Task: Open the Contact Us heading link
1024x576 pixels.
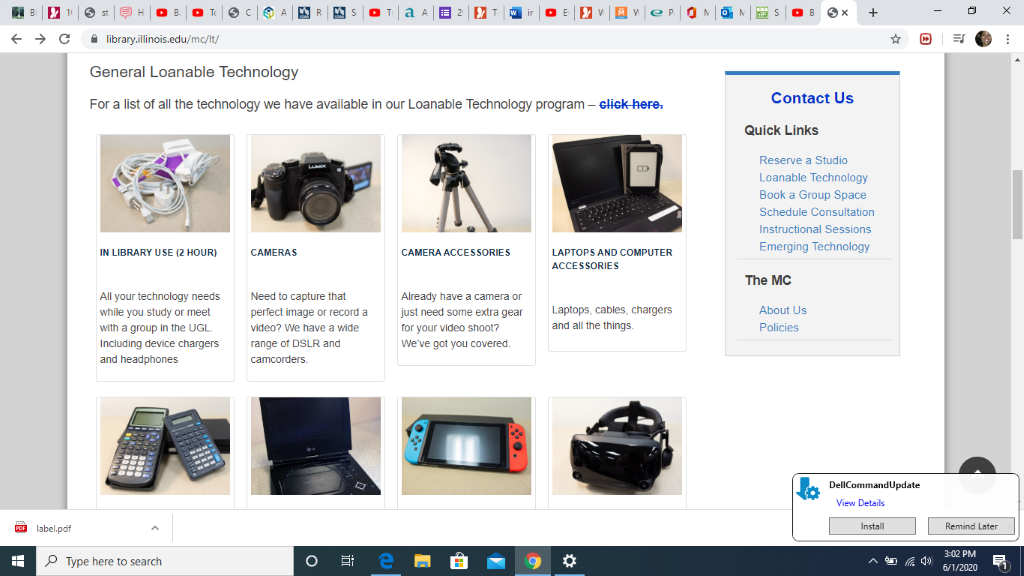Action: pyautogui.click(x=812, y=98)
